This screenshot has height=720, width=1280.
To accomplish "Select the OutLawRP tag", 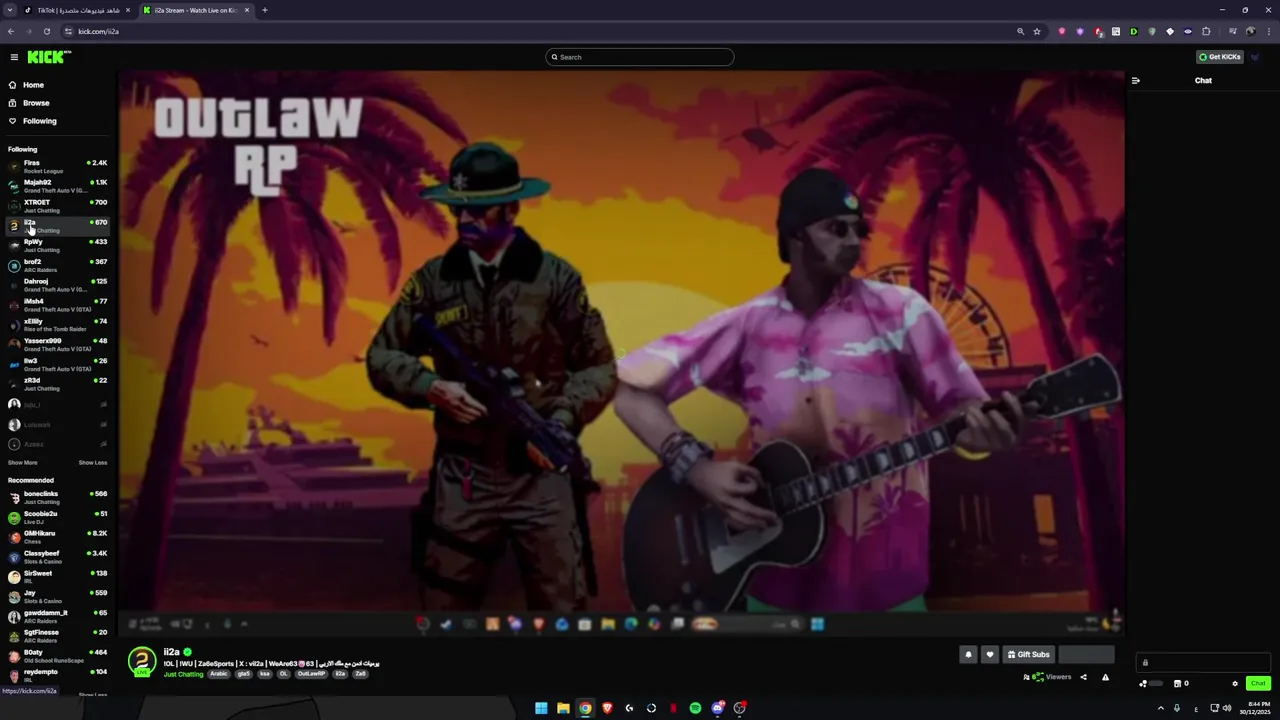I will 310,674.
